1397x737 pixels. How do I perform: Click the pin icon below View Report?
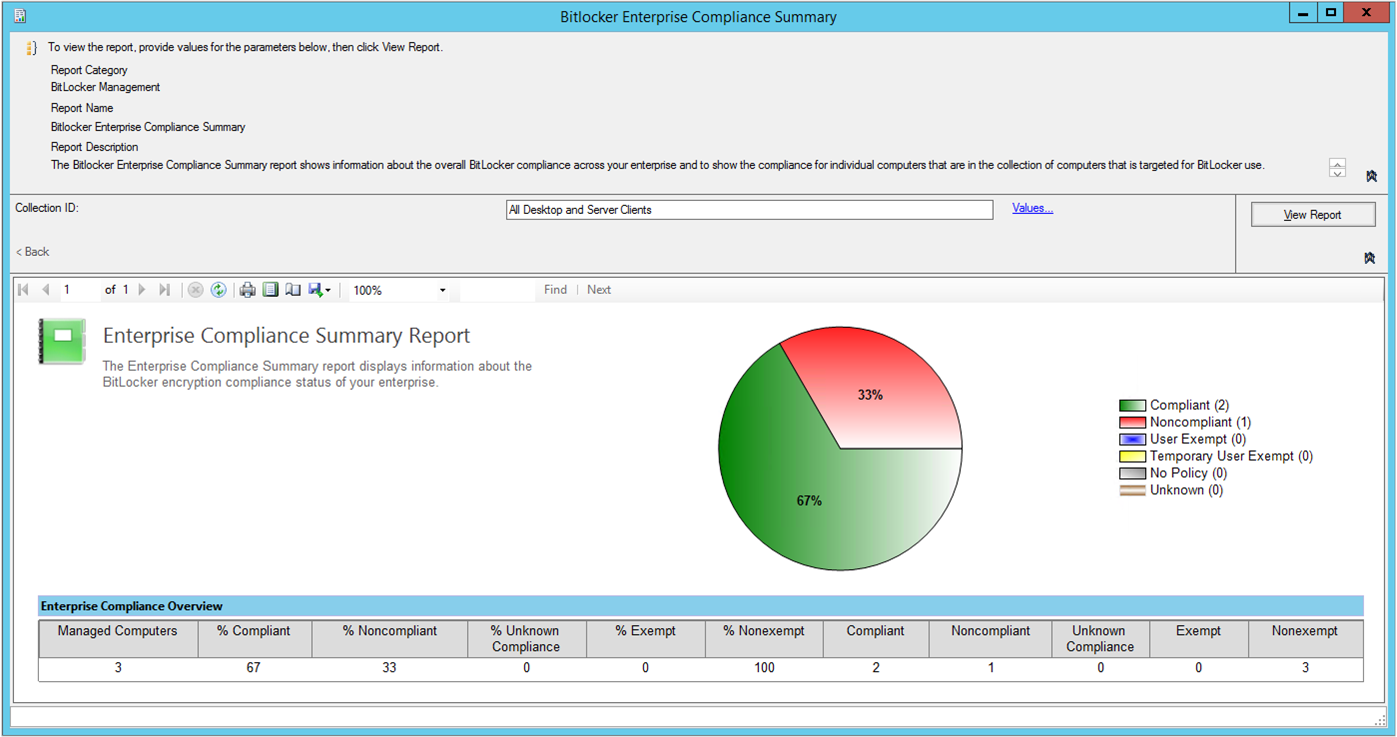[x=1370, y=258]
